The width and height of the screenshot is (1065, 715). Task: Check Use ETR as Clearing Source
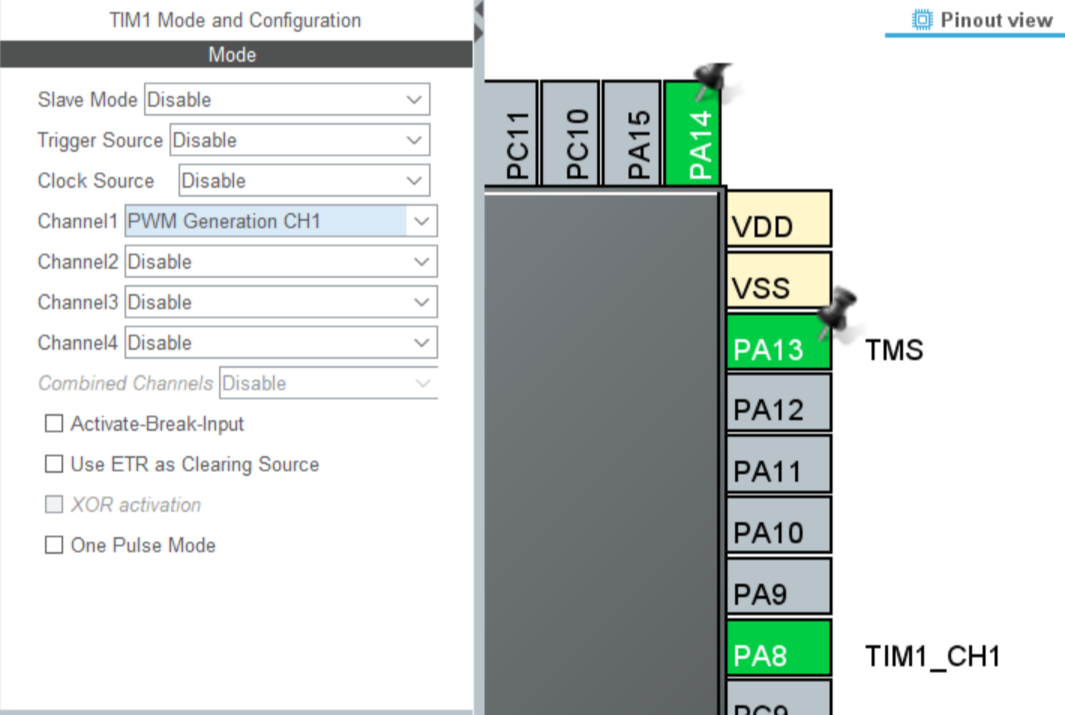[54, 464]
